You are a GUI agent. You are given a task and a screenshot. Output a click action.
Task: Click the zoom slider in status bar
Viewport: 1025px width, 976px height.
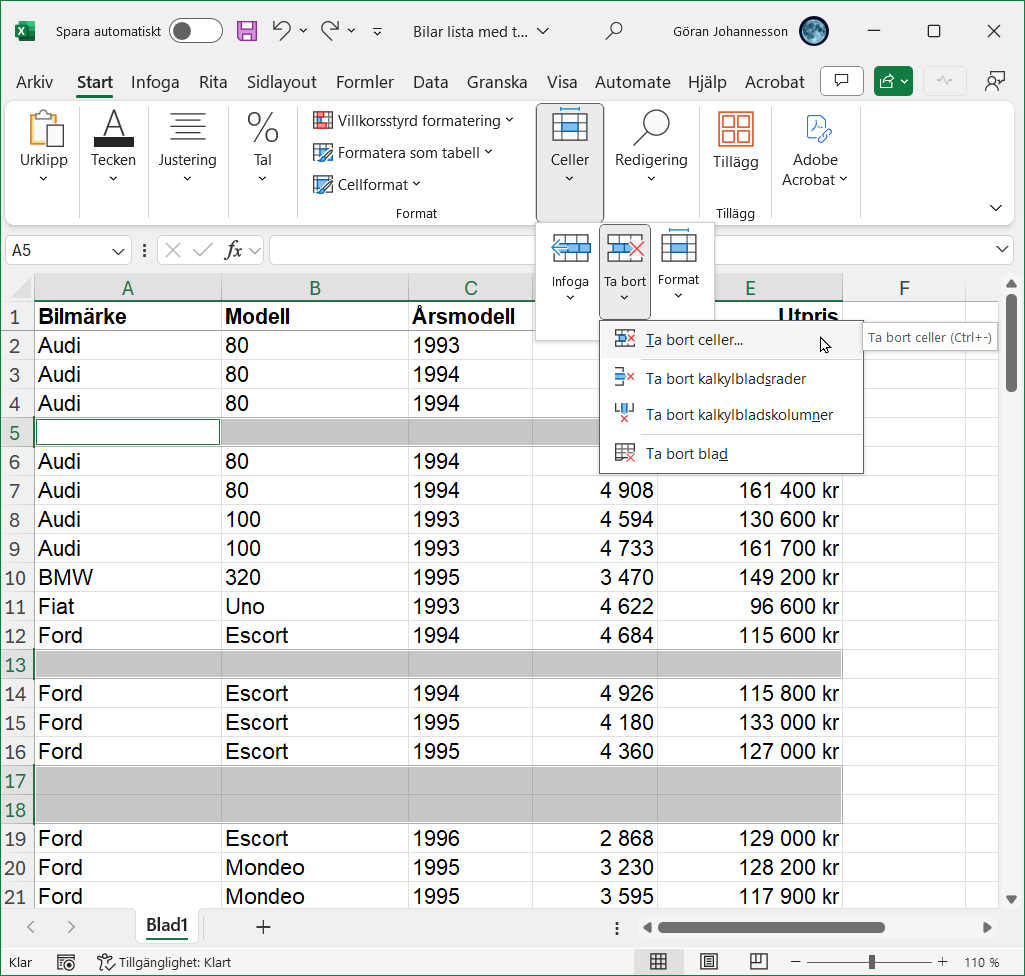[872, 962]
